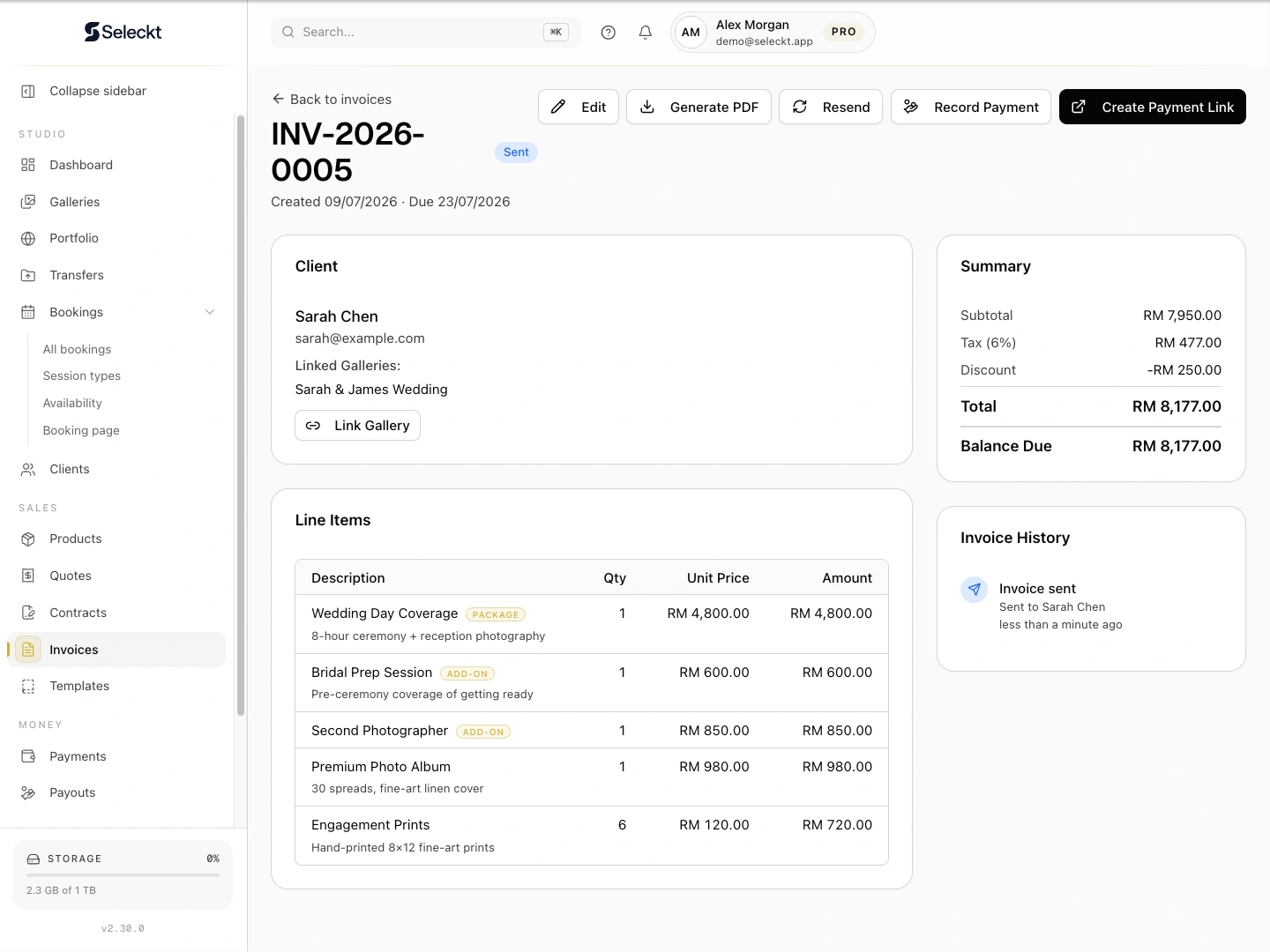This screenshot has width=1270, height=952.
Task: Click the help question mark icon
Action: (x=608, y=33)
